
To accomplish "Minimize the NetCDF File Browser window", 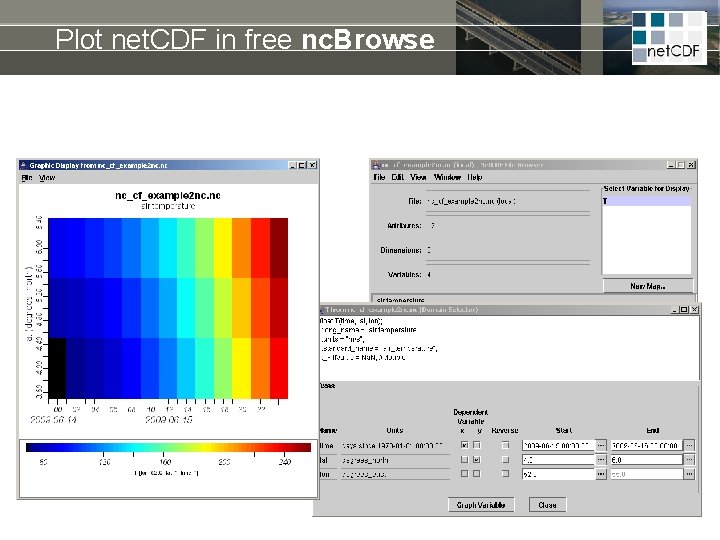I will [671, 164].
